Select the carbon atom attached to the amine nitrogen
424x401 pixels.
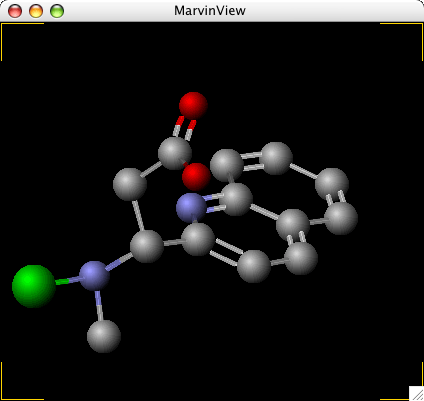click(x=147, y=246)
